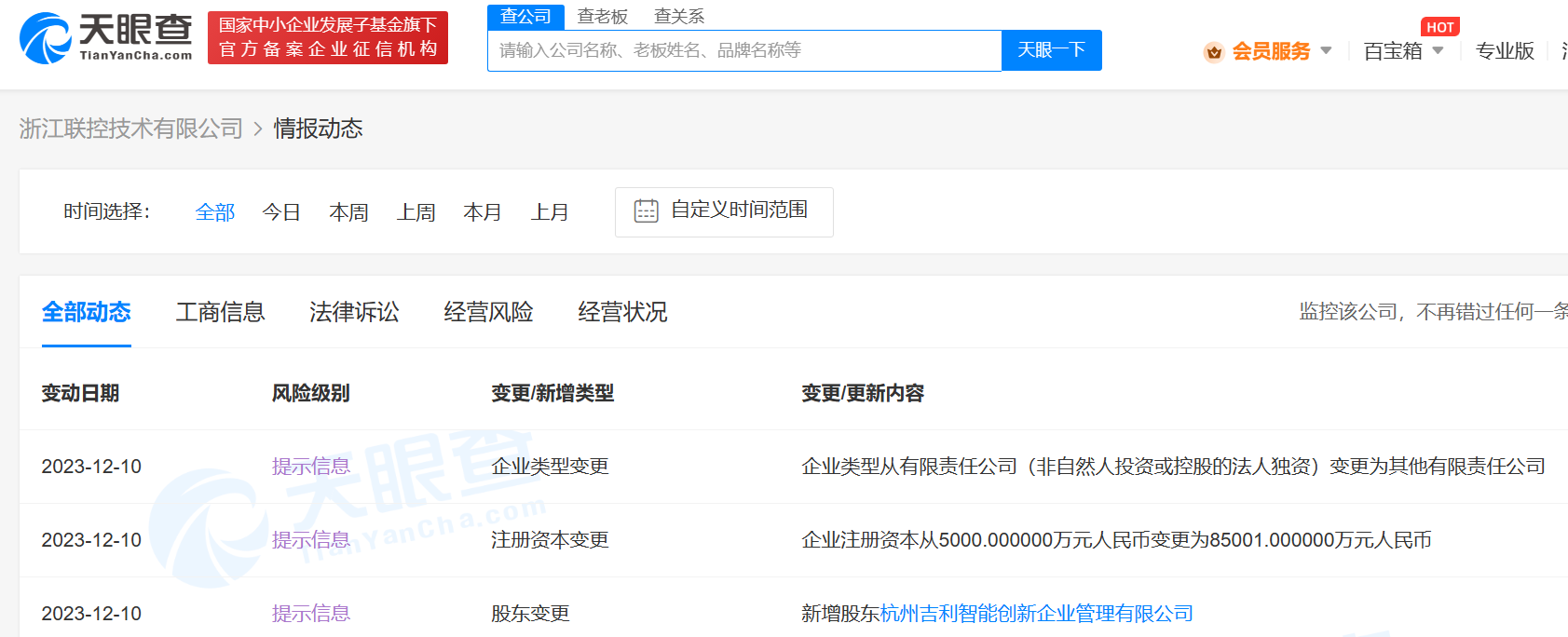1568x637 pixels.
Task: Switch to 经营风险 tab
Action: tap(489, 312)
